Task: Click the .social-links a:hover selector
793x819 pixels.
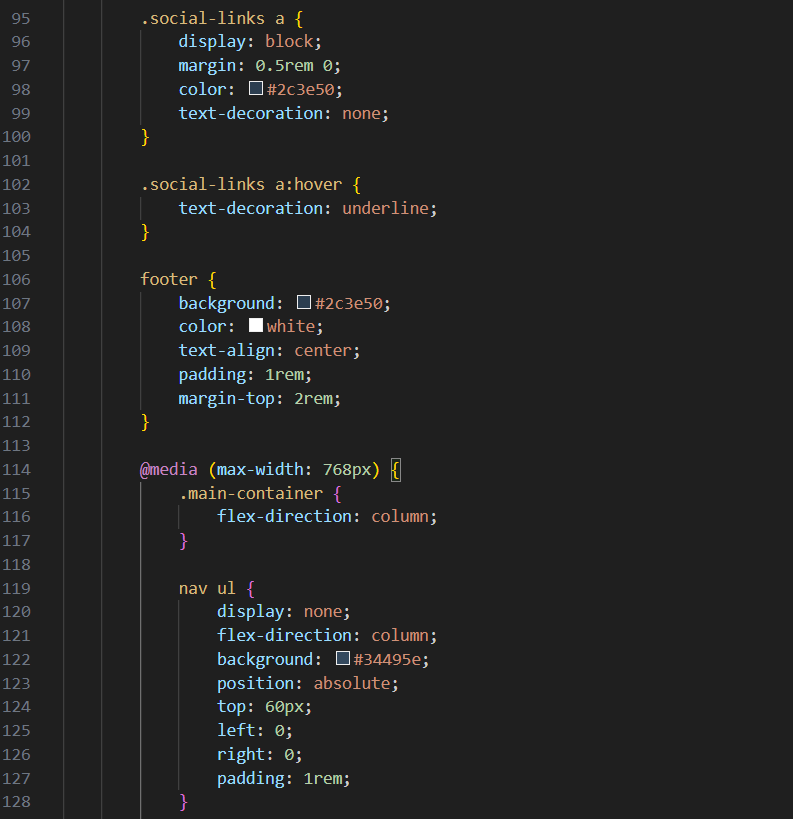Action: (x=240, y=184)
